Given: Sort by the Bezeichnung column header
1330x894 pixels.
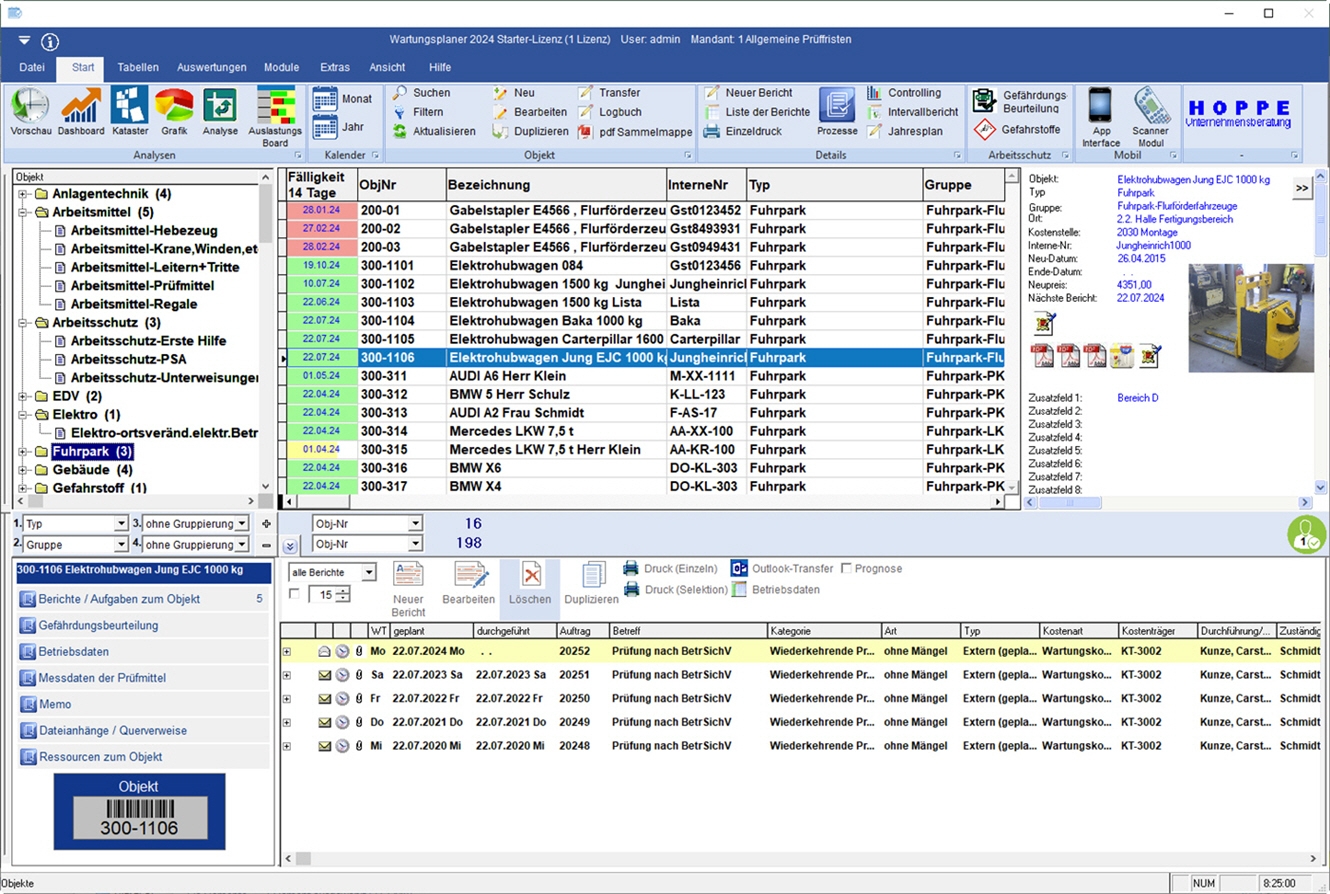Looking at the screenshot, I should pyautogui.click(x=556, y=185).
